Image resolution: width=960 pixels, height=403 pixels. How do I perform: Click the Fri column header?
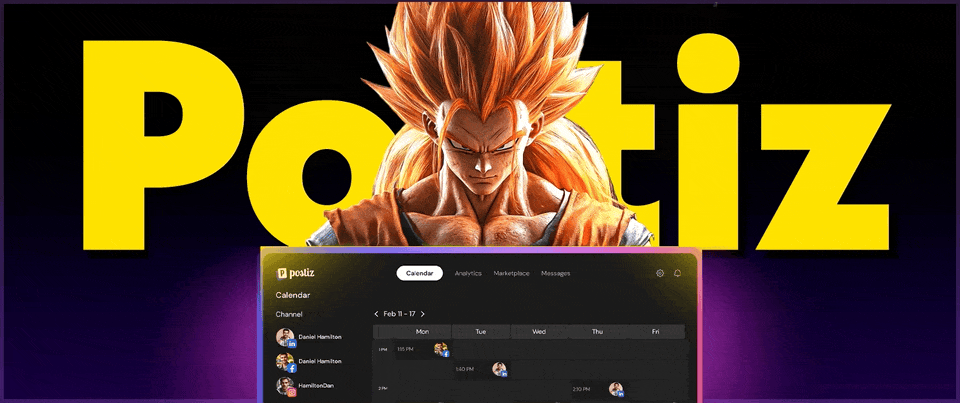coord(656,331)
